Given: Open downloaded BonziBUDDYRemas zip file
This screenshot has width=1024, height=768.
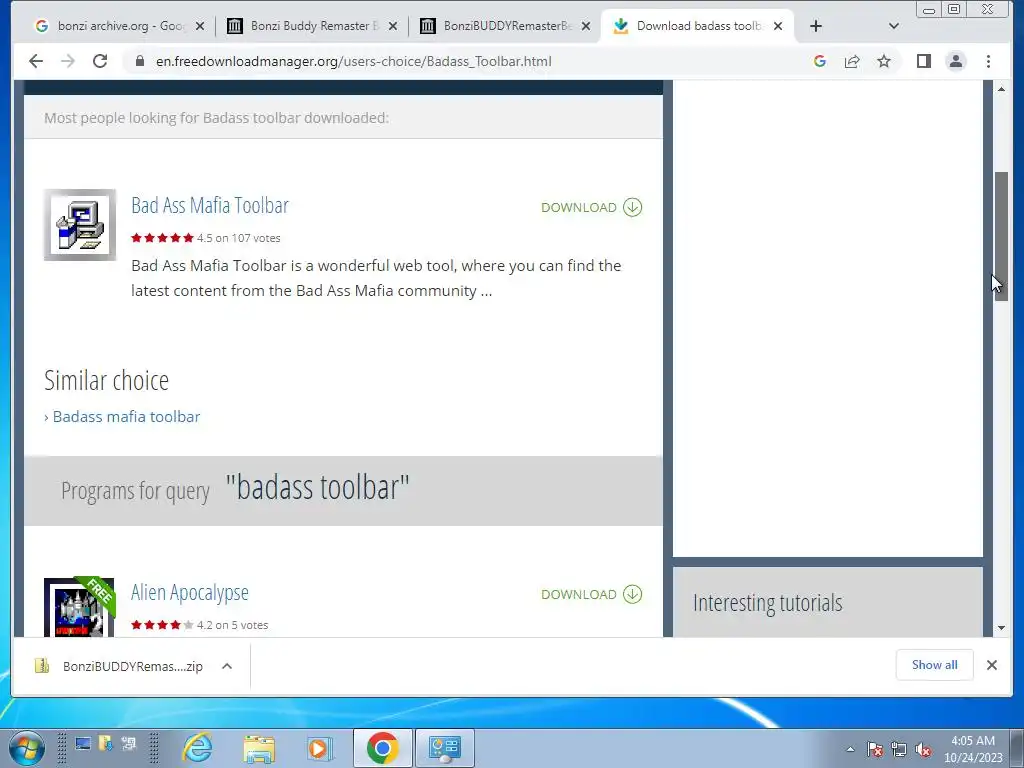Looking at the screenshot, I should pos(119,666).
